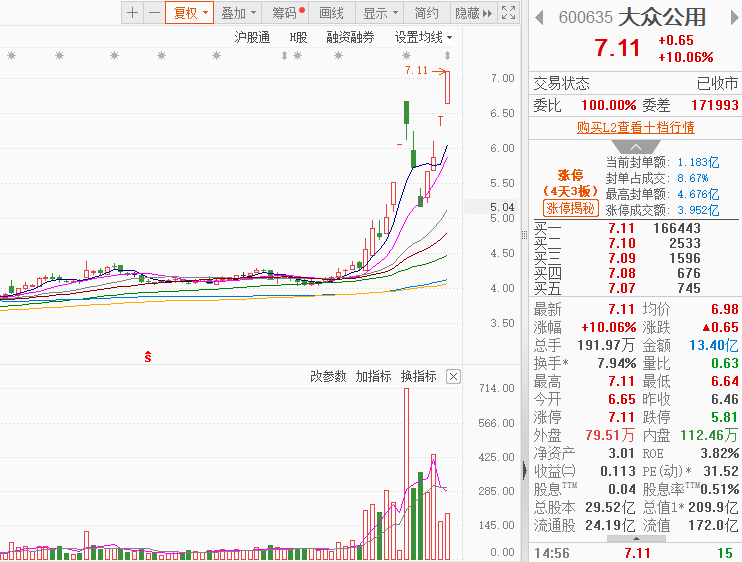Click the 封单占成交 value 8.67%
Image resolution: width=742 pixels, height=562 pixels.
pyautogui.click(x=693, y=178)
